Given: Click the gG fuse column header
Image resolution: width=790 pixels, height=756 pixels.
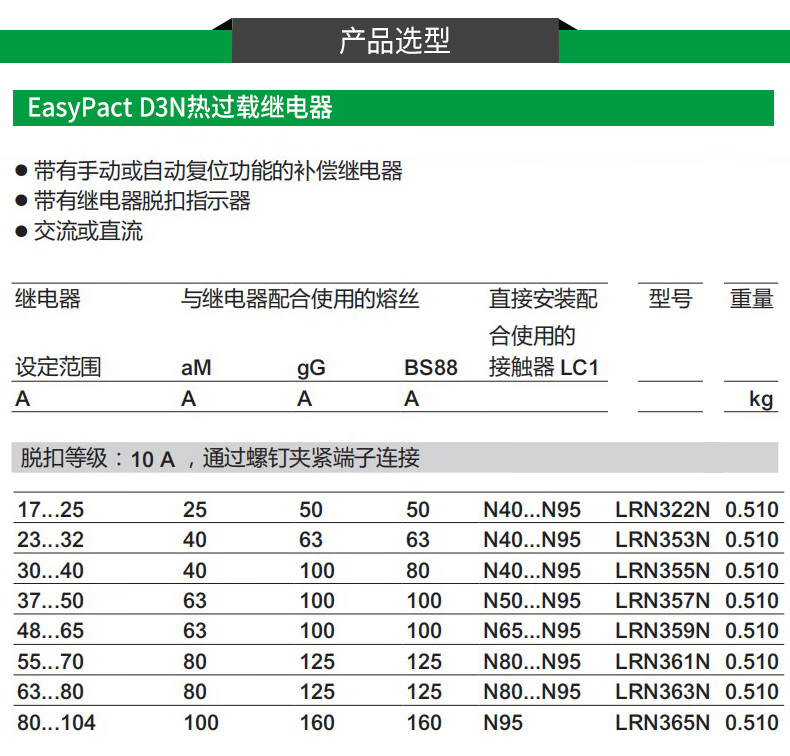Looking at the screenshot, I should (x=311, y=368).
